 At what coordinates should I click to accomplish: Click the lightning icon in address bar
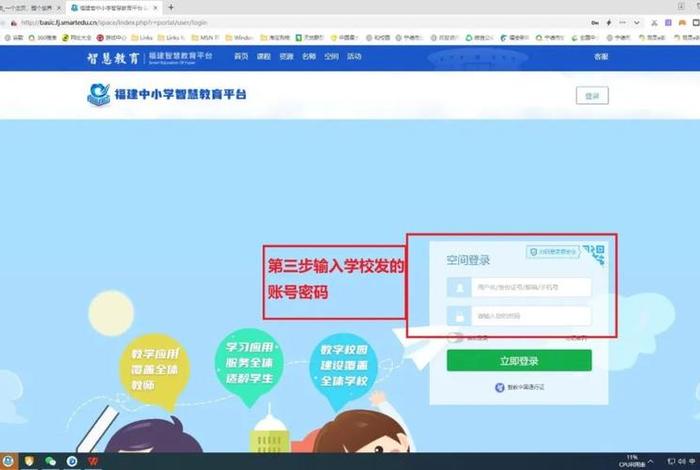[608, 23]
